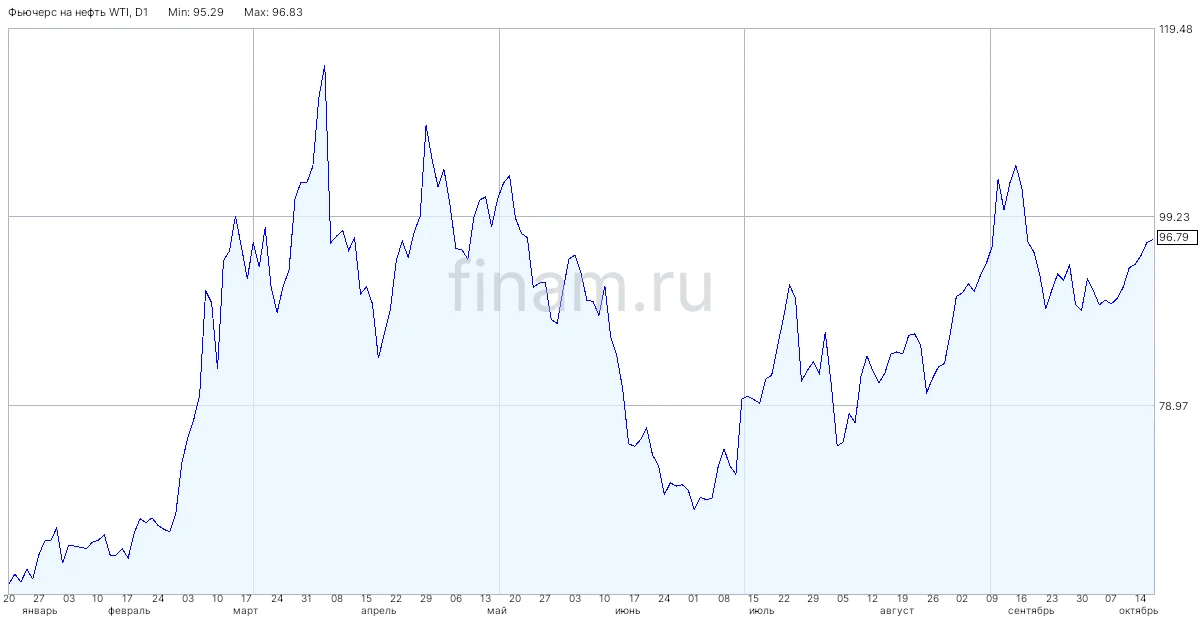Click the "июль" month label
This screenshot has width=1200, height=630.
pos(760,610)
